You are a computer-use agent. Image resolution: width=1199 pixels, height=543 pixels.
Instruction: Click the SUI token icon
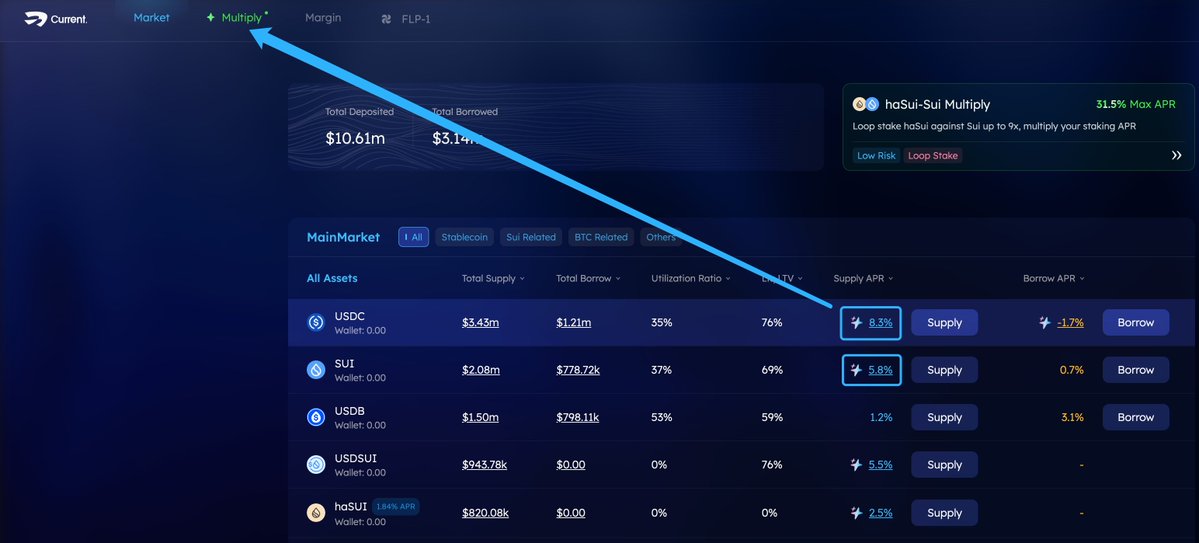click(316, 370)
